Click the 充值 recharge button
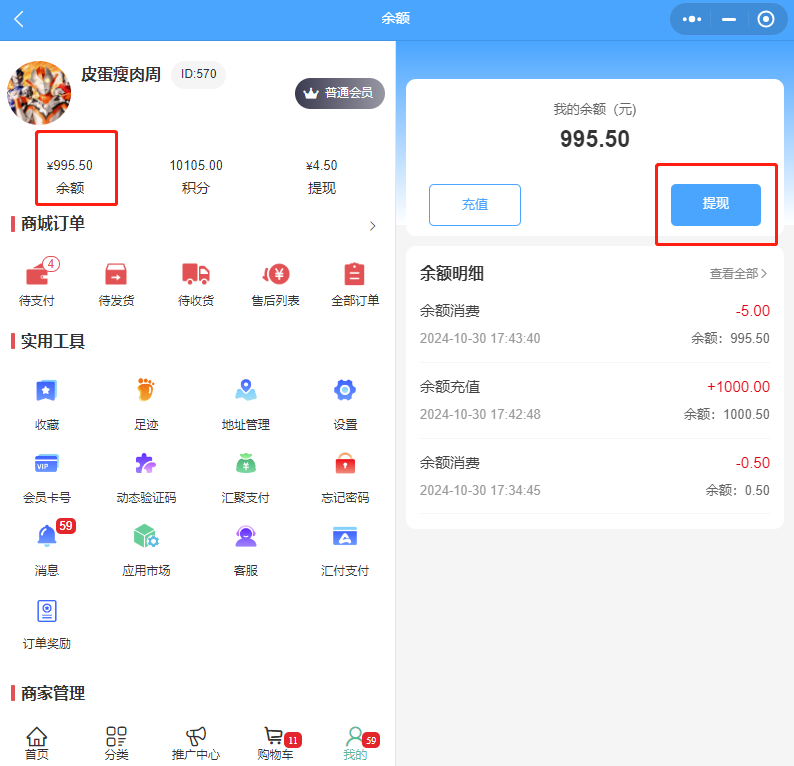794x766 pixels. 475,205
